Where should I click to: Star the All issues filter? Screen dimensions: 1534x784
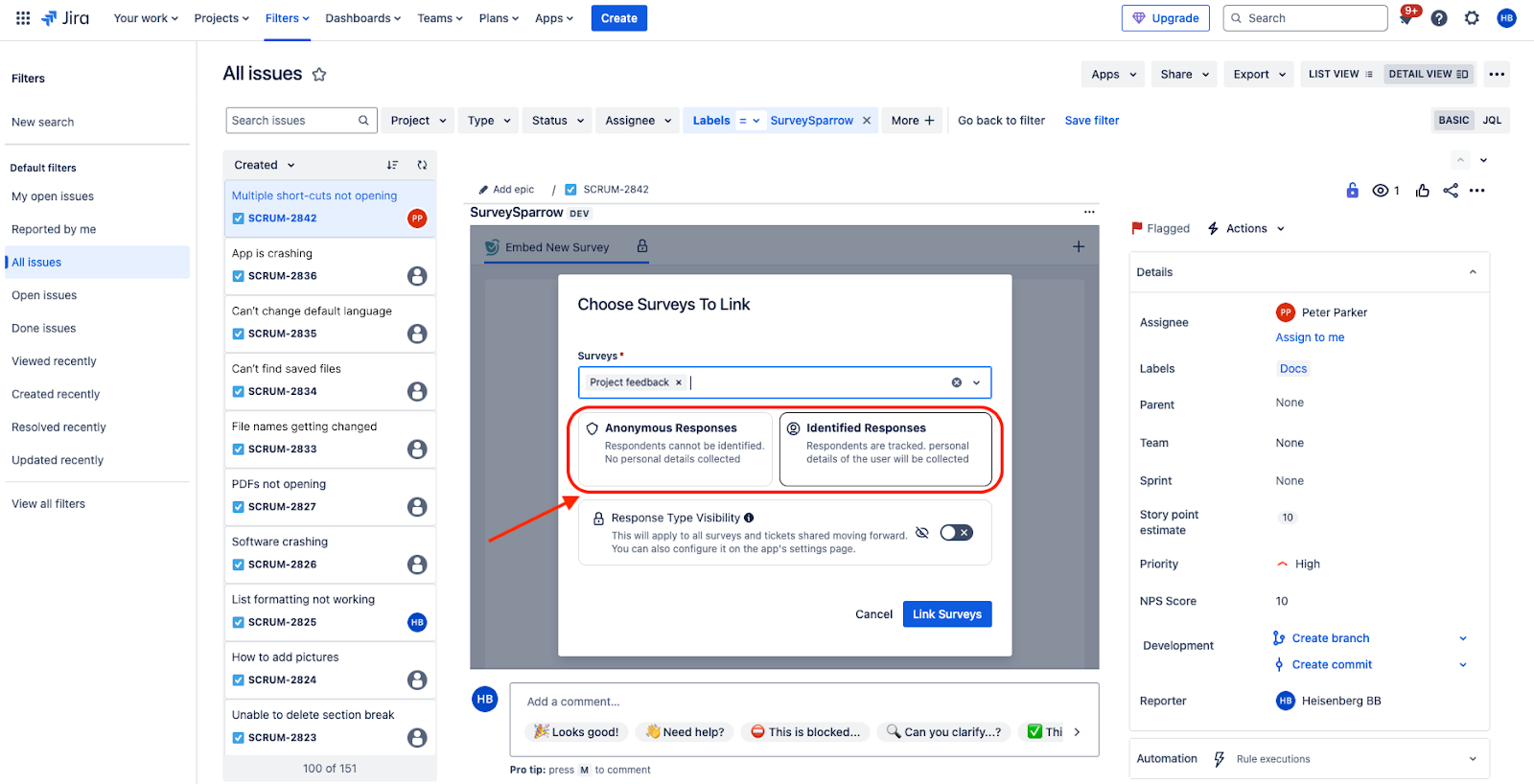tap(319, 75)
